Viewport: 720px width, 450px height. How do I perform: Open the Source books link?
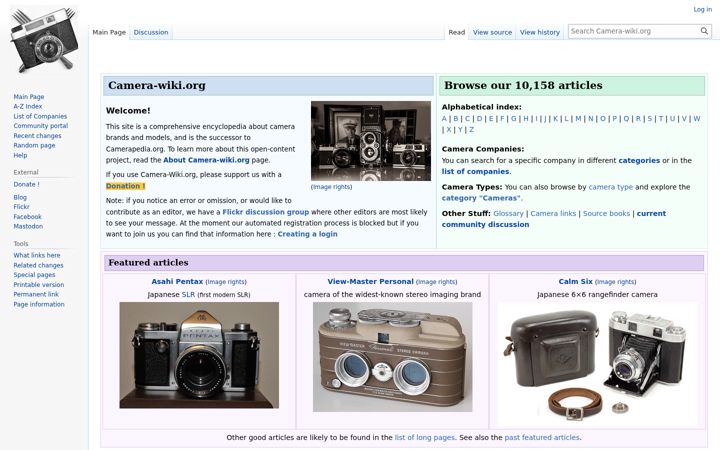(606, 214)
